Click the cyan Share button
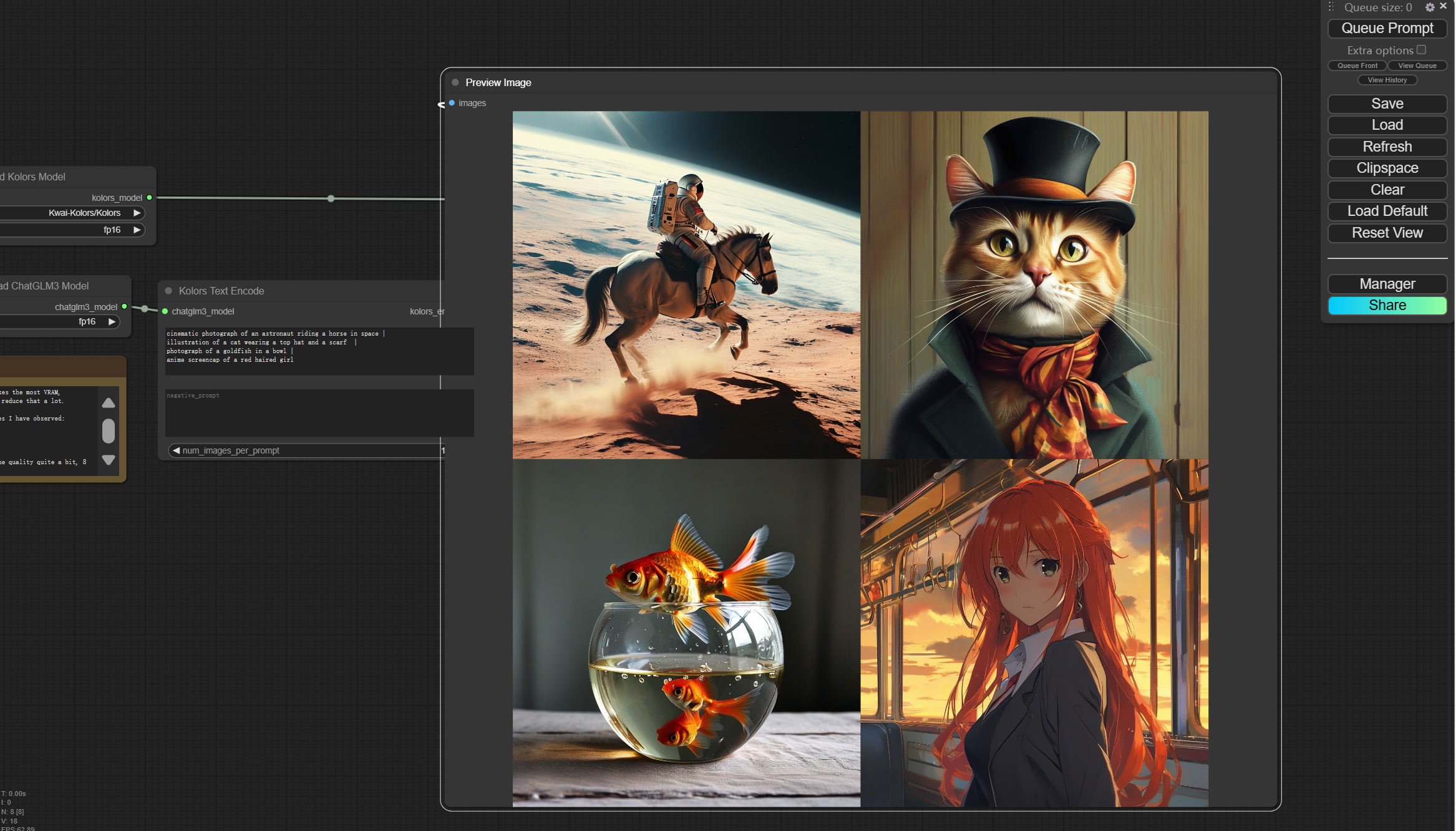 click(1387, 305)
